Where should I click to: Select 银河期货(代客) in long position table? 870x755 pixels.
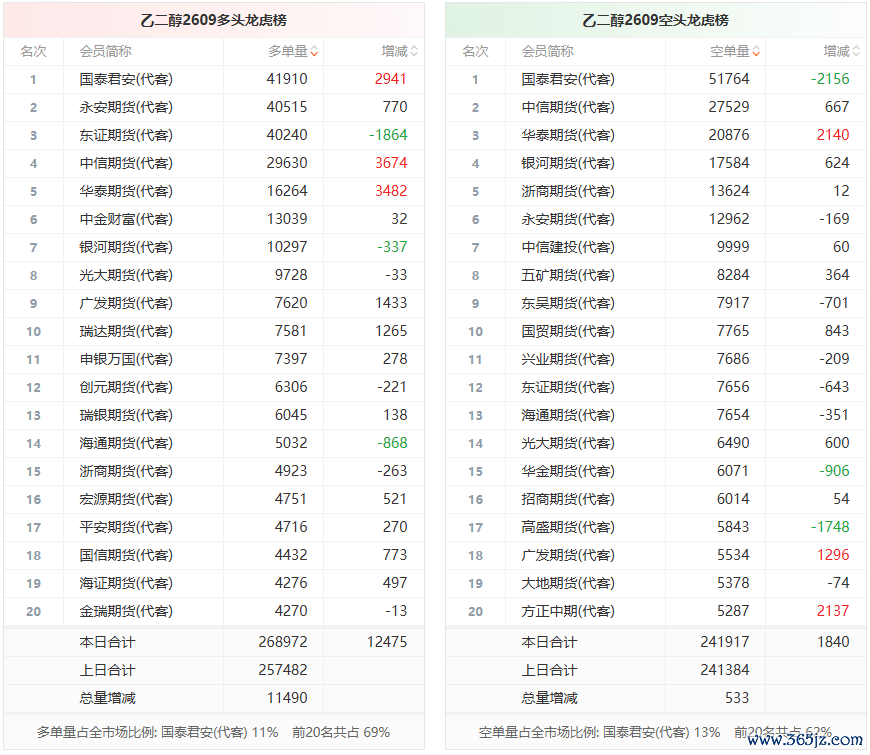tap(126, 247)
